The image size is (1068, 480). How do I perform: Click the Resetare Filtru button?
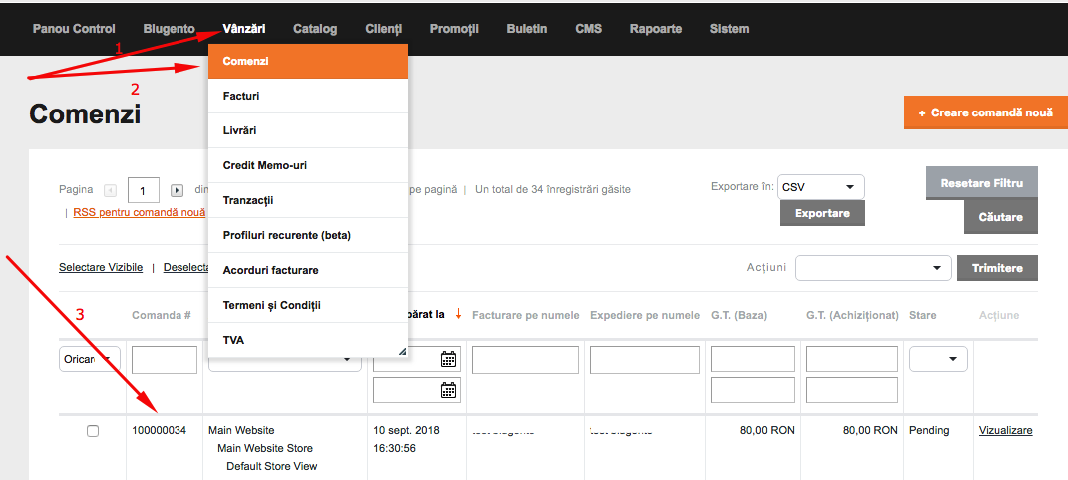(x=981, y=183)
